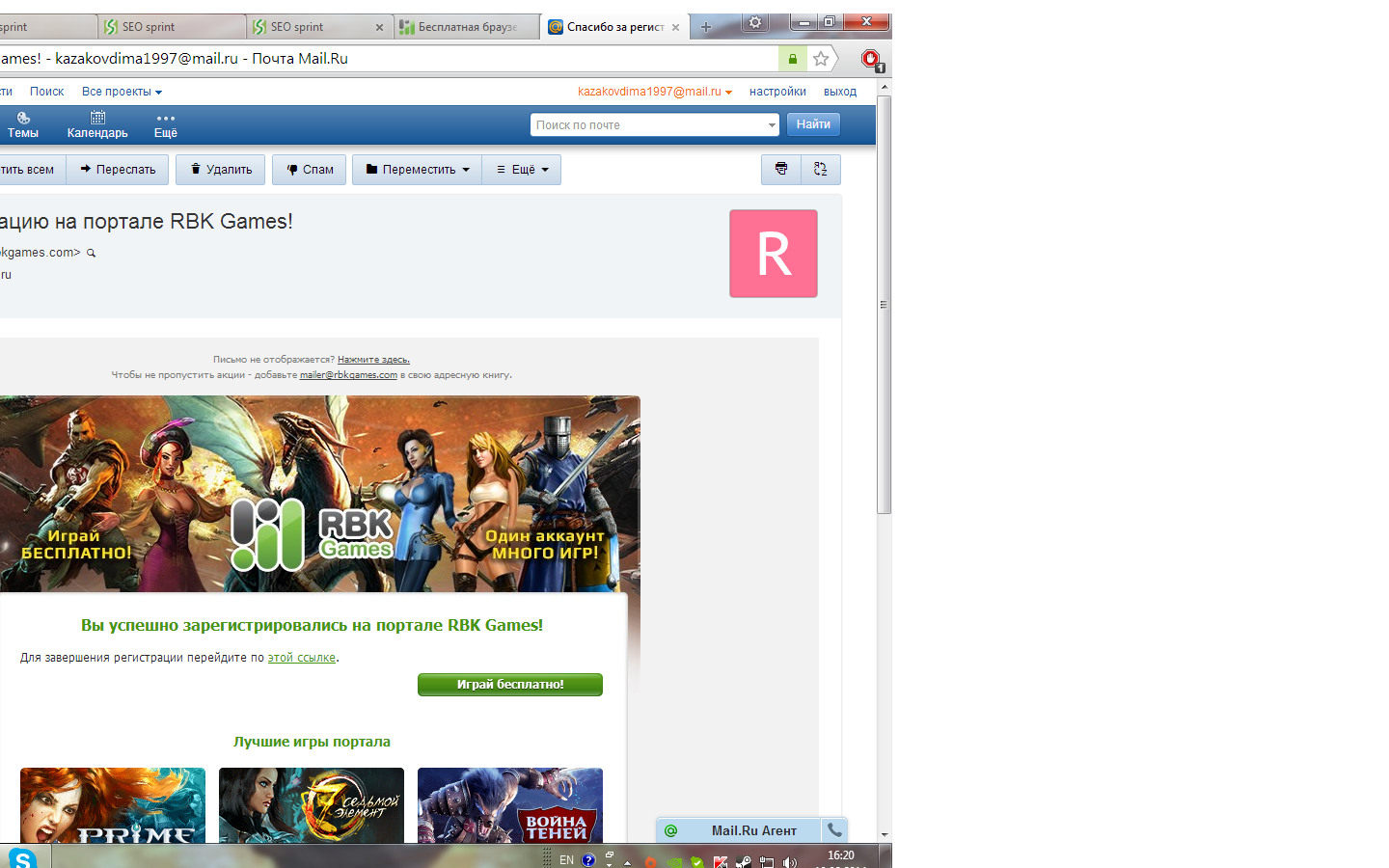Close the Спасибо за регист tab
This screenshot has height=868, width=1389.
click(675, 27)
